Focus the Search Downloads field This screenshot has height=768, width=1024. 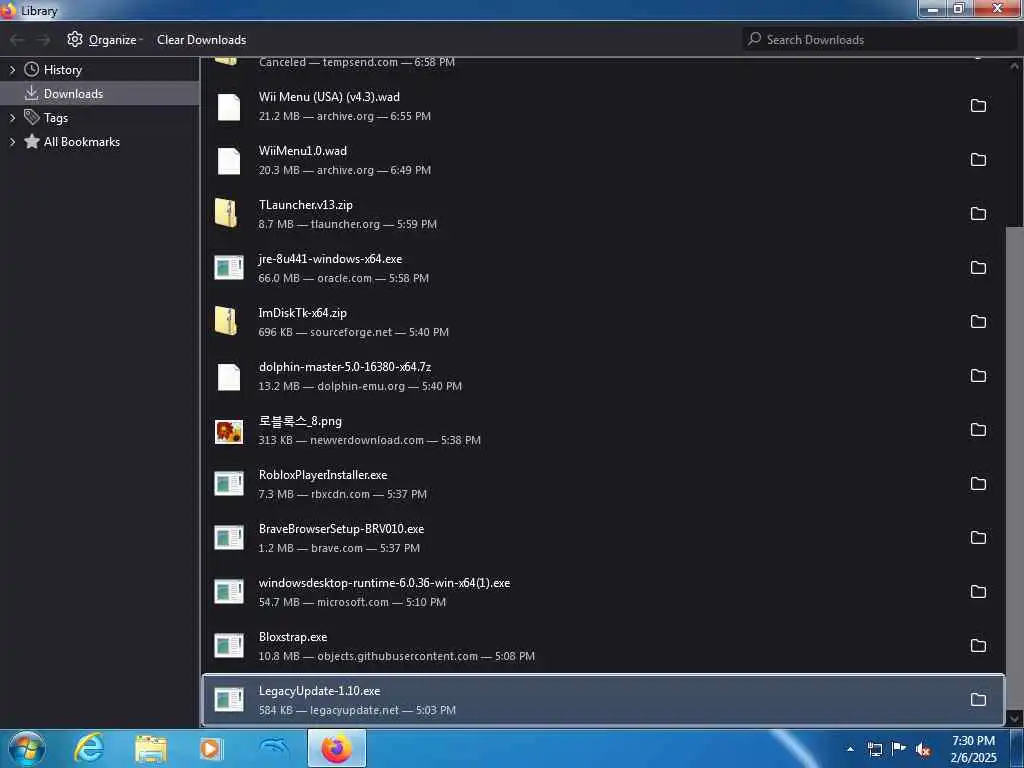[878, 39]
